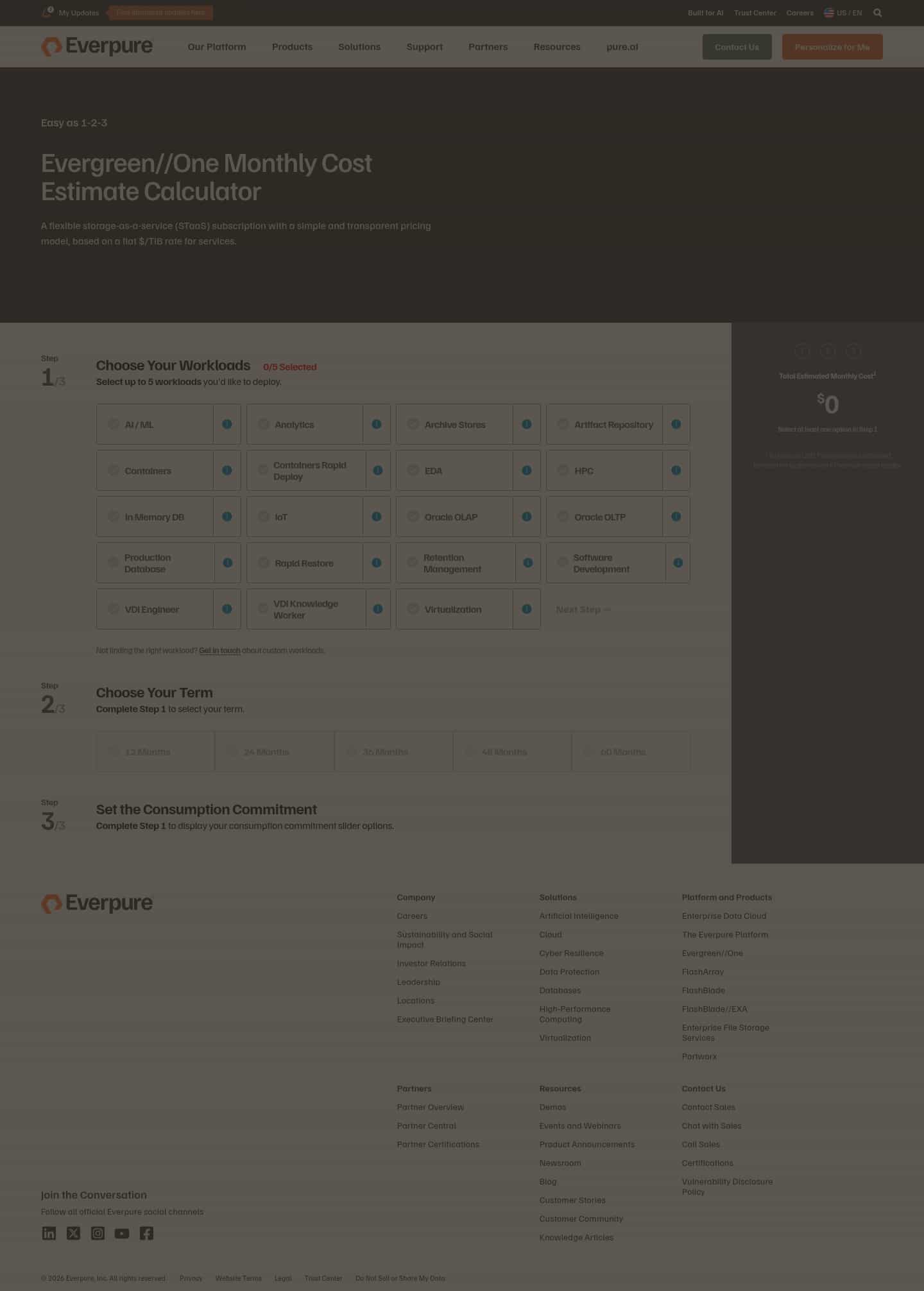The image size is (924, 1291).
Task: Open the Facebook social icon
Action: point(146,1233)
